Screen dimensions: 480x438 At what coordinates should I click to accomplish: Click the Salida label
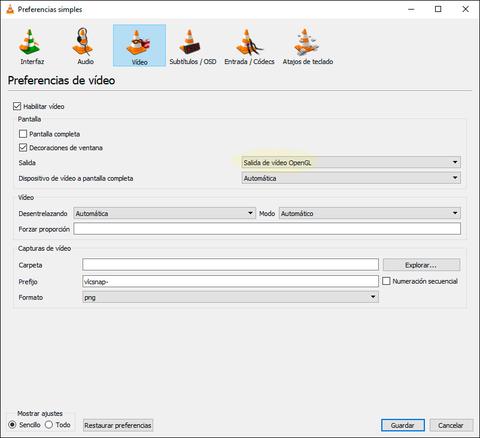tap(27, 163)
